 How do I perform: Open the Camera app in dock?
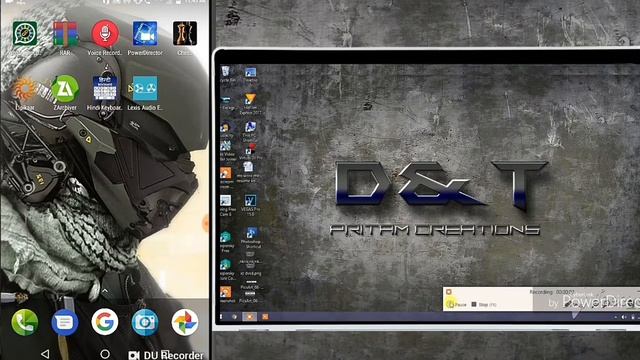(x=145, y=322)
